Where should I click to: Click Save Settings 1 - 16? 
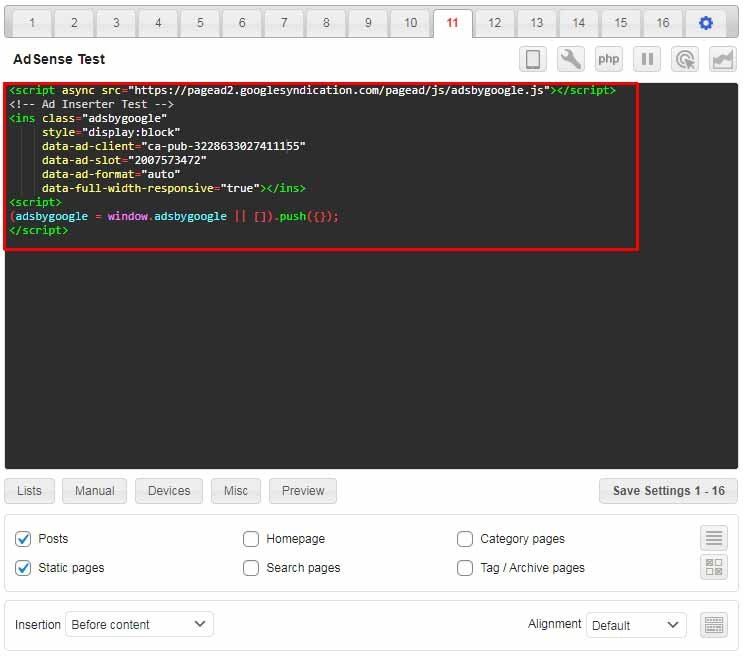tap(668, 491)
